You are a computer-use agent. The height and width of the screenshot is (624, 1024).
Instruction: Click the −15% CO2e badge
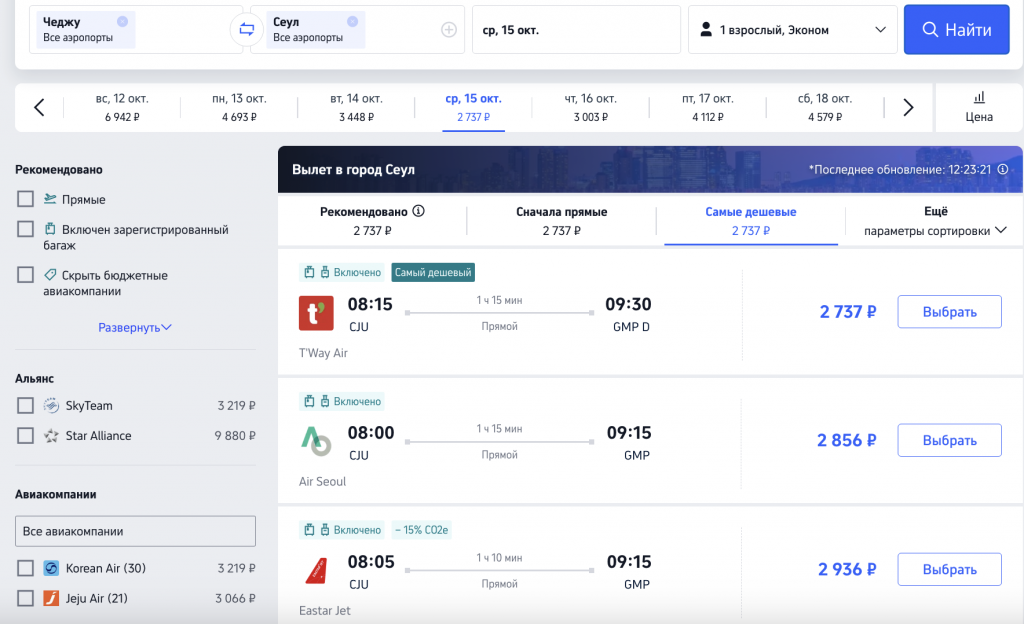[x=422, y=530]
